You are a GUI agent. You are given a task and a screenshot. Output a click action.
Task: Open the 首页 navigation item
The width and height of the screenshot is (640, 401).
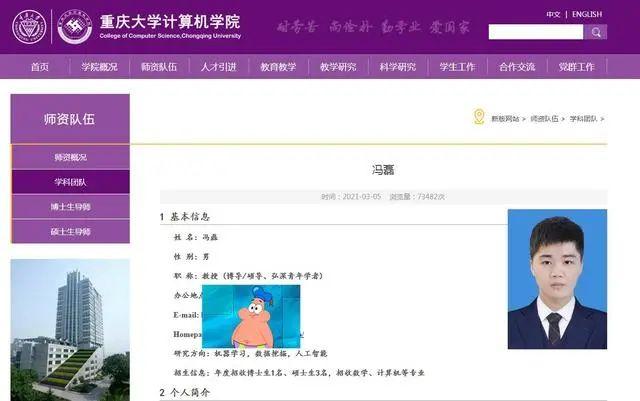pyautogui.click(x=40, y=67)
